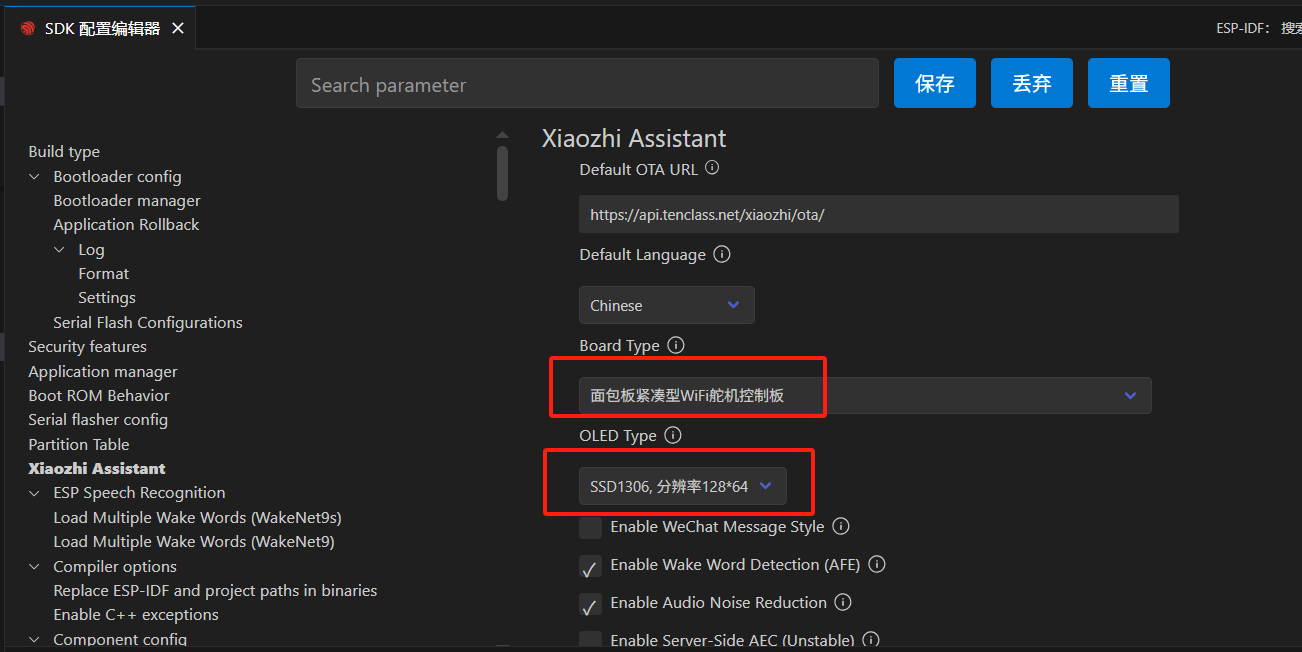This screenshot has height=652, width=1302.
Task: Click the 保存 save button
Action: pos(934,83)
